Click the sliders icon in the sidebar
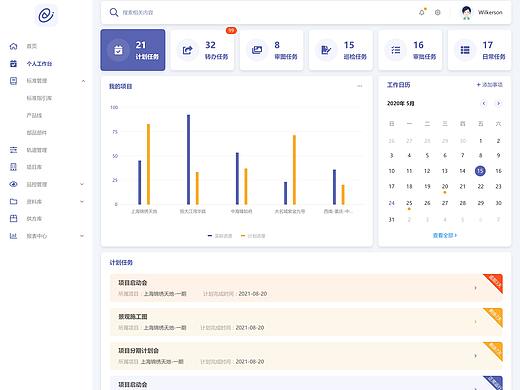 (x=13, y=150)
